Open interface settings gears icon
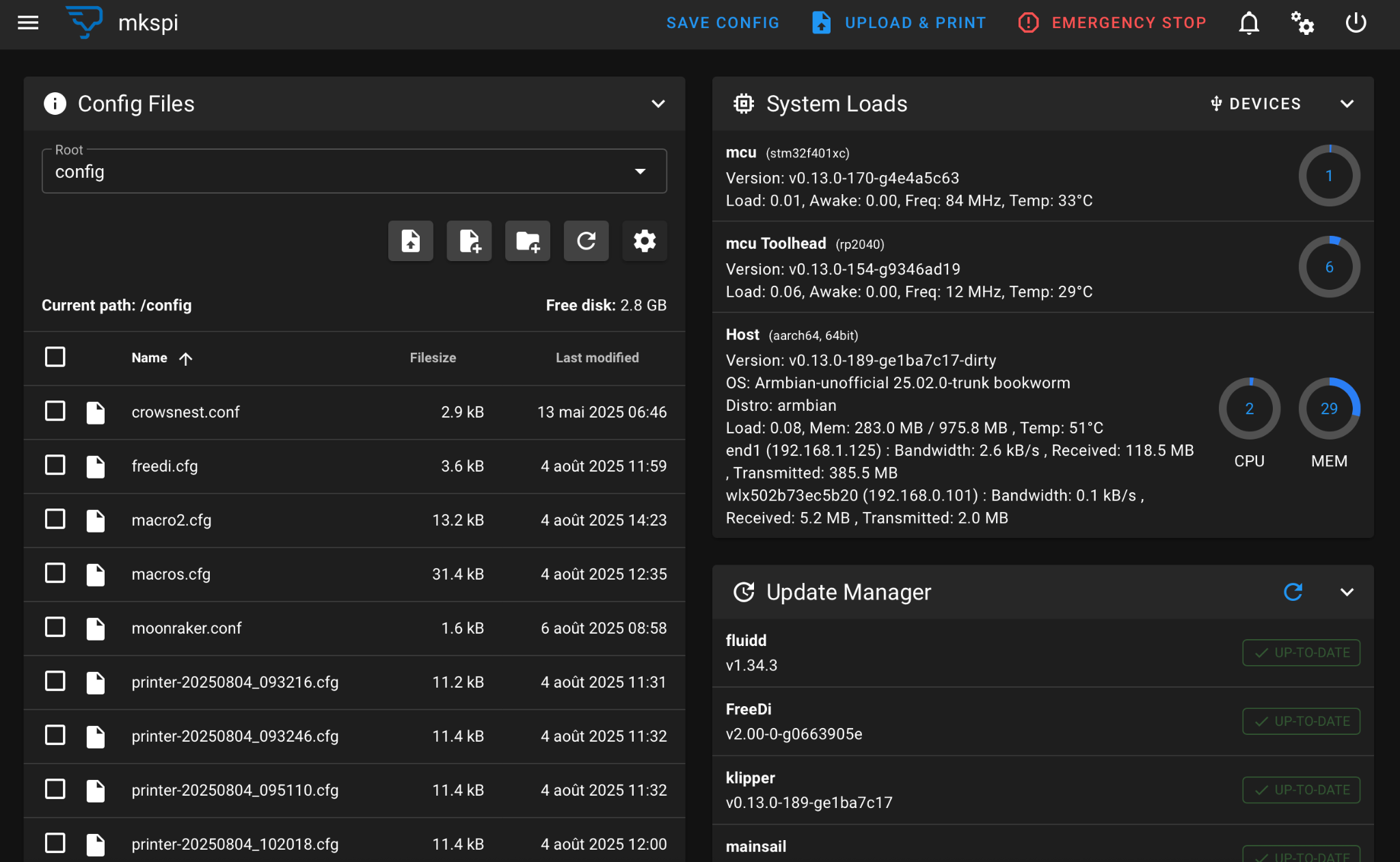 click(1302, 23)
